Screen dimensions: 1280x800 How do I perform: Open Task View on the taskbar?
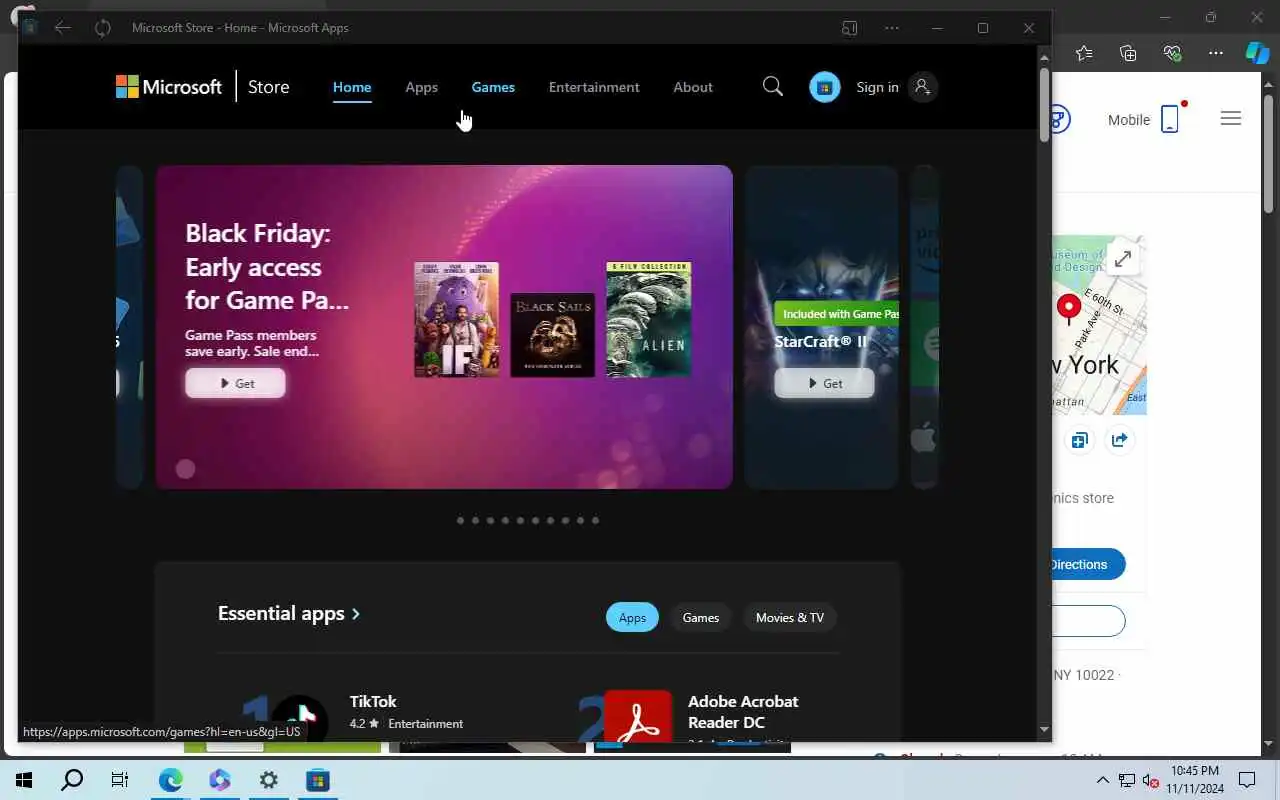point(120,780)
